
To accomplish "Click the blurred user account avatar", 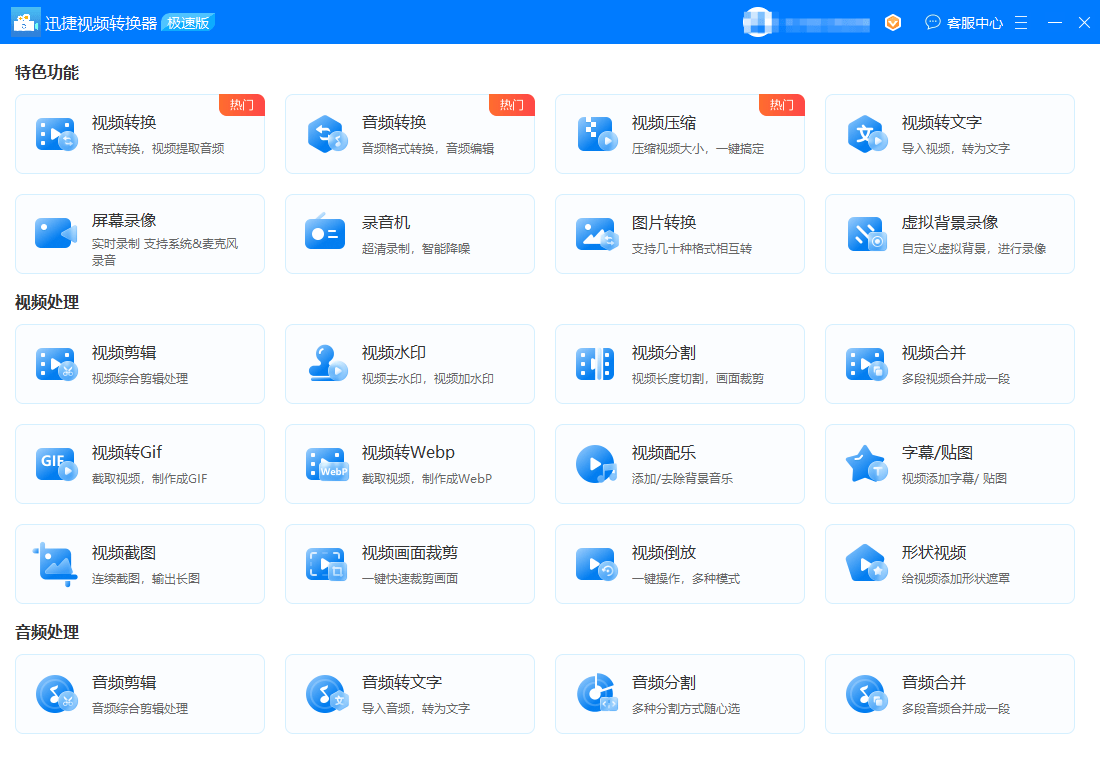I will (x=758, y=22).
